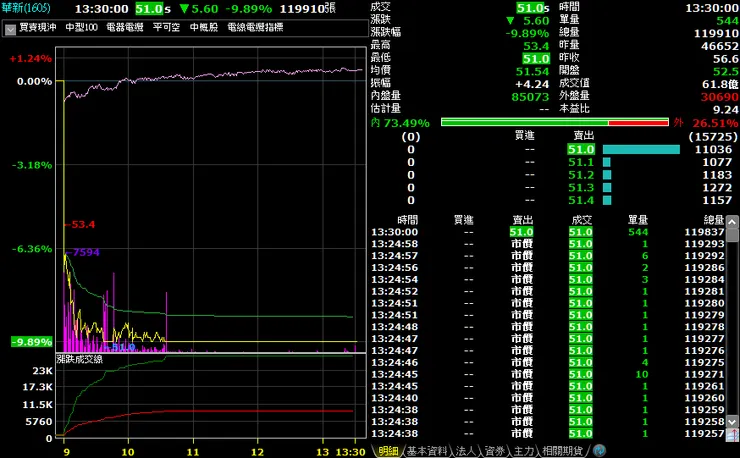The image size is (740, 458).
Task: Click the refresh icon after 相關期貨 tab
Action: [599, 450]
